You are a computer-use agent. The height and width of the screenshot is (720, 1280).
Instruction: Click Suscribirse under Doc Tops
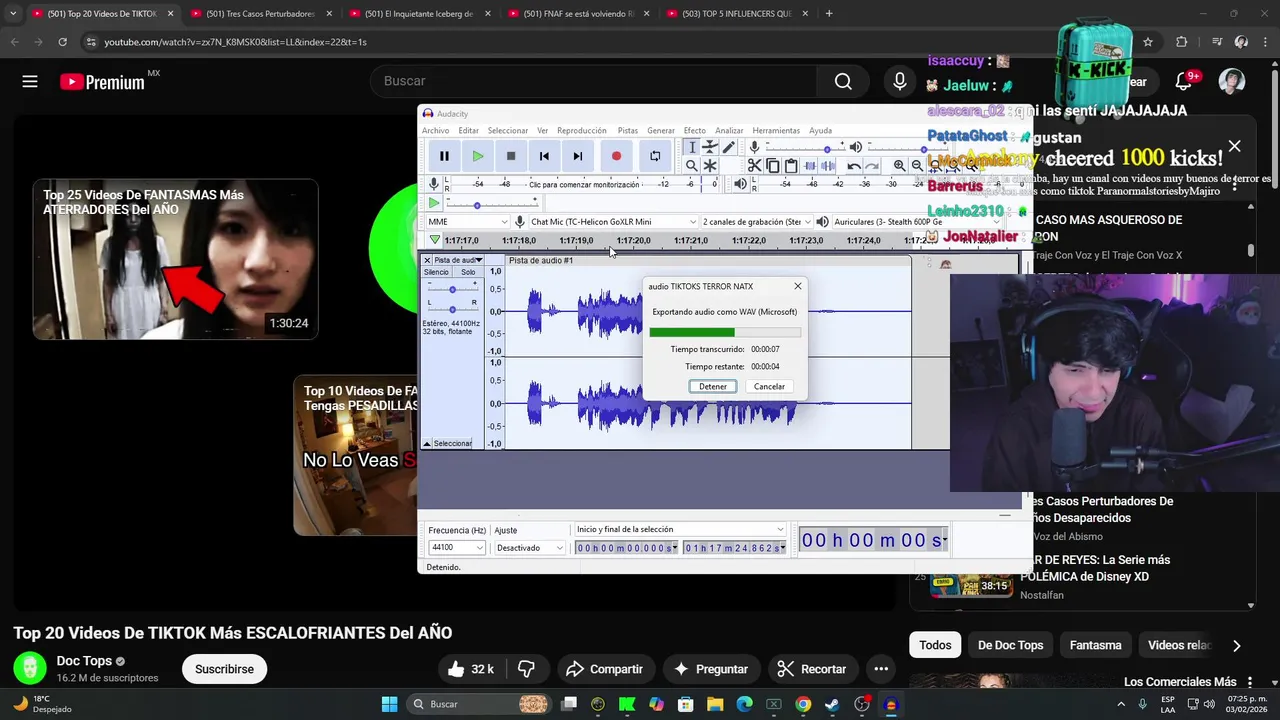pos(224,669)
